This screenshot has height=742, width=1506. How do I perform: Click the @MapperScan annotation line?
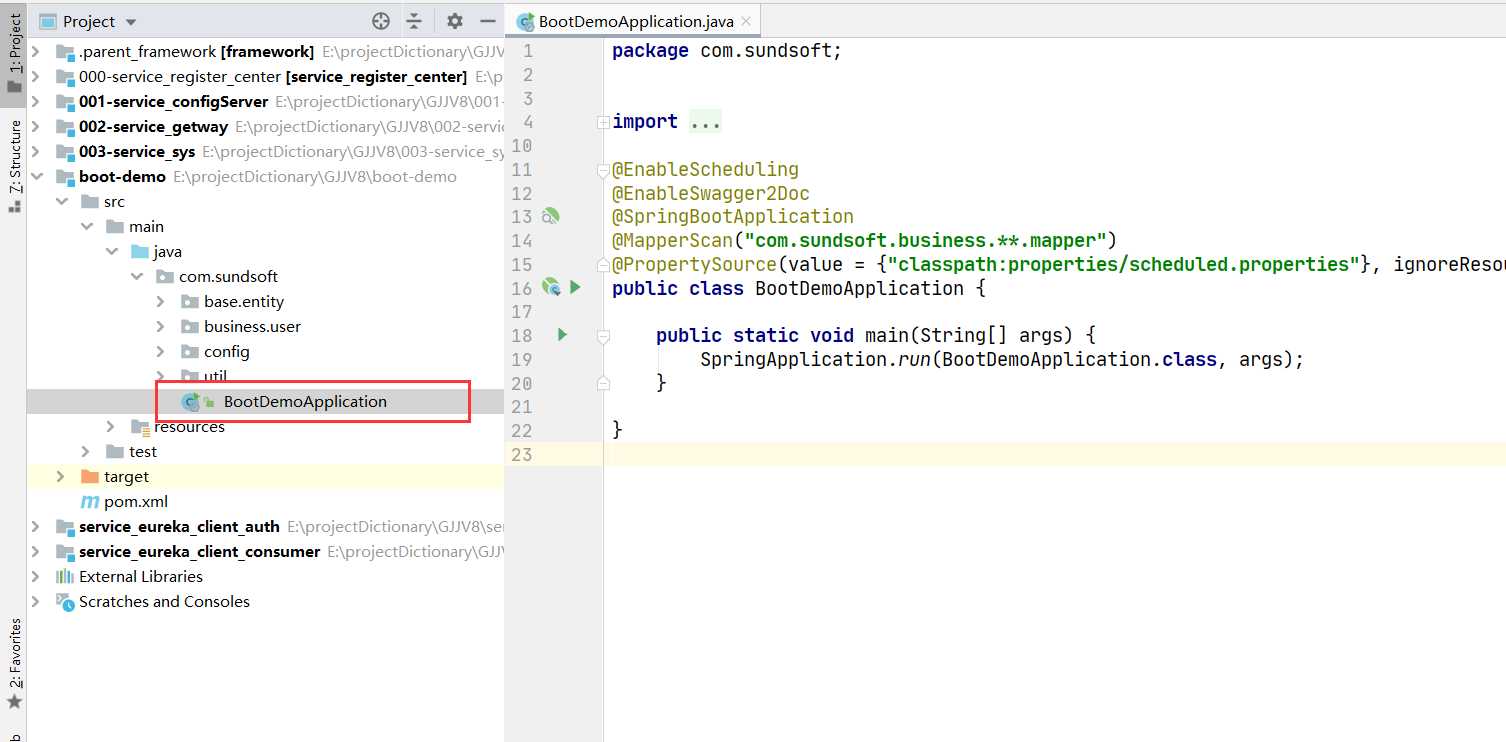864,240
